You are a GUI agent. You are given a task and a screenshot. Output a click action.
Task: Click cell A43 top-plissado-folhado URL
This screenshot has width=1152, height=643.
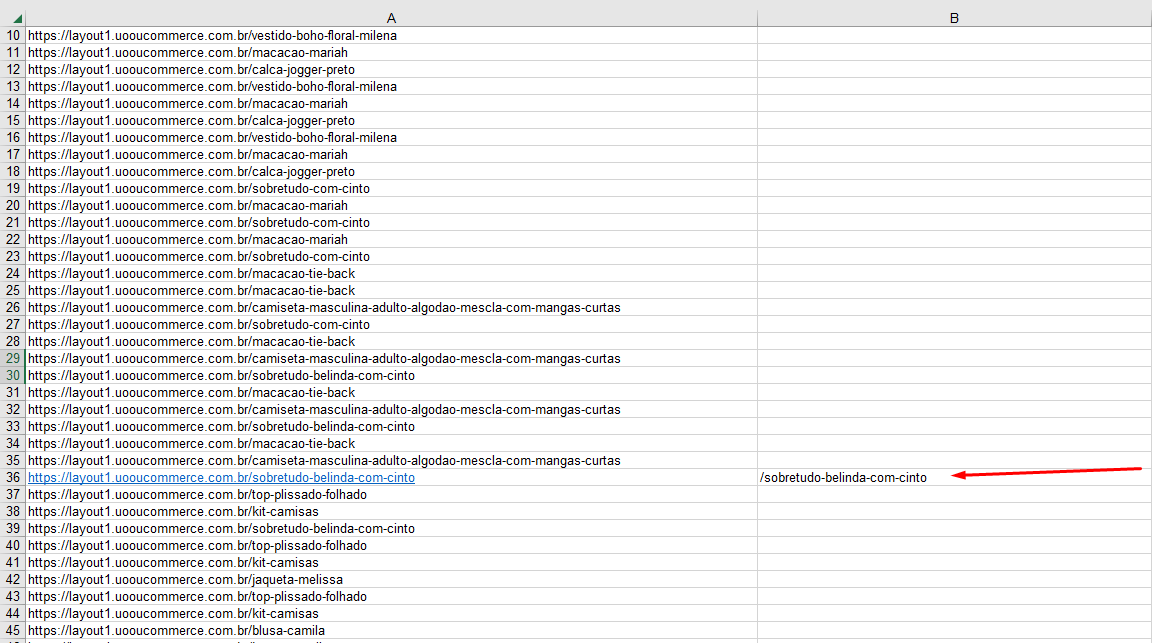391,597
